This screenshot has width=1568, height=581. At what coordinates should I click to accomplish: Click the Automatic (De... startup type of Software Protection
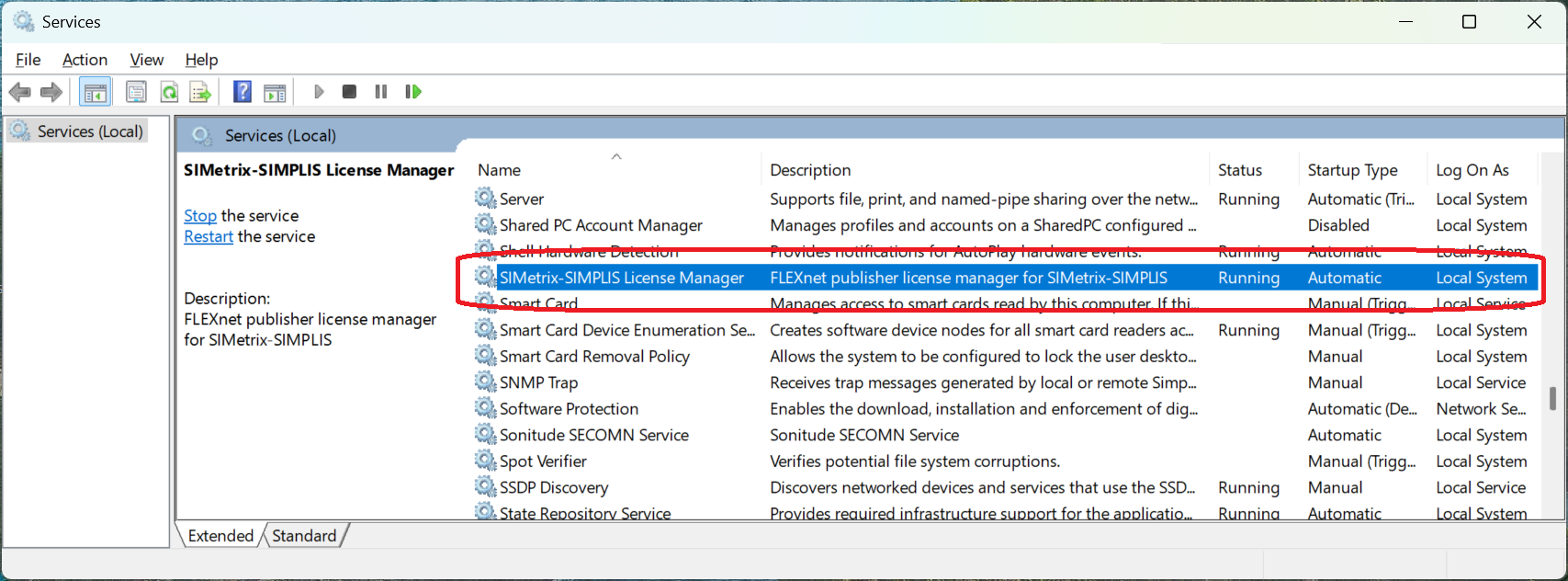[1362, 408]
